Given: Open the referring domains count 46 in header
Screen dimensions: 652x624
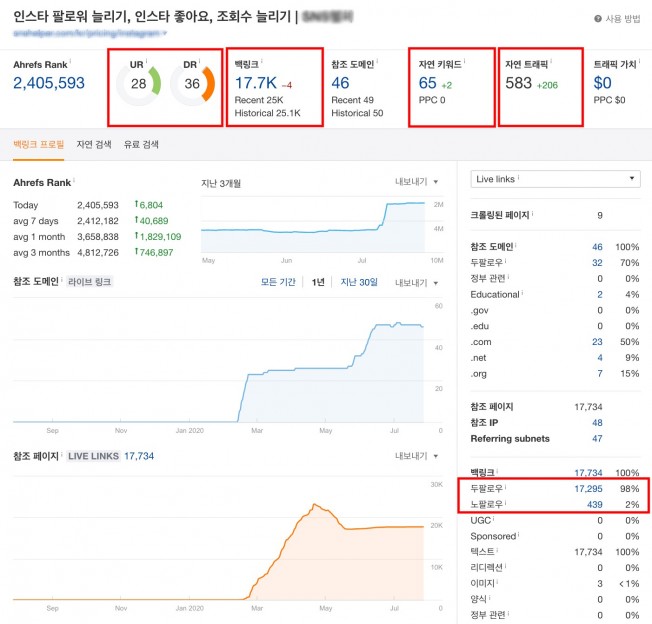Looking at the screenshot, I should tap(340, 83).
